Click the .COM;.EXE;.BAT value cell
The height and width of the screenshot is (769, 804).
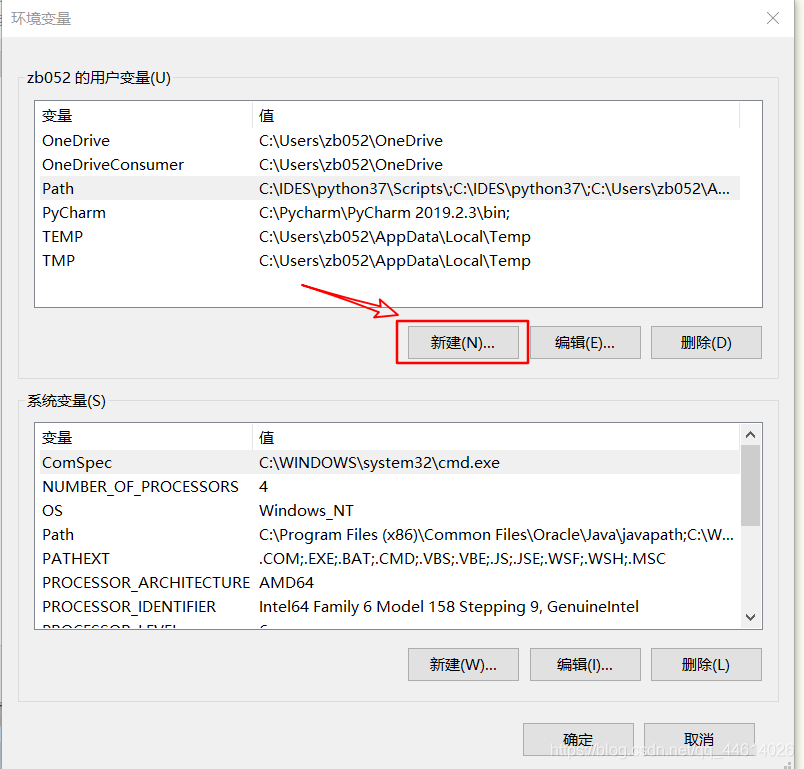(462, 559)
